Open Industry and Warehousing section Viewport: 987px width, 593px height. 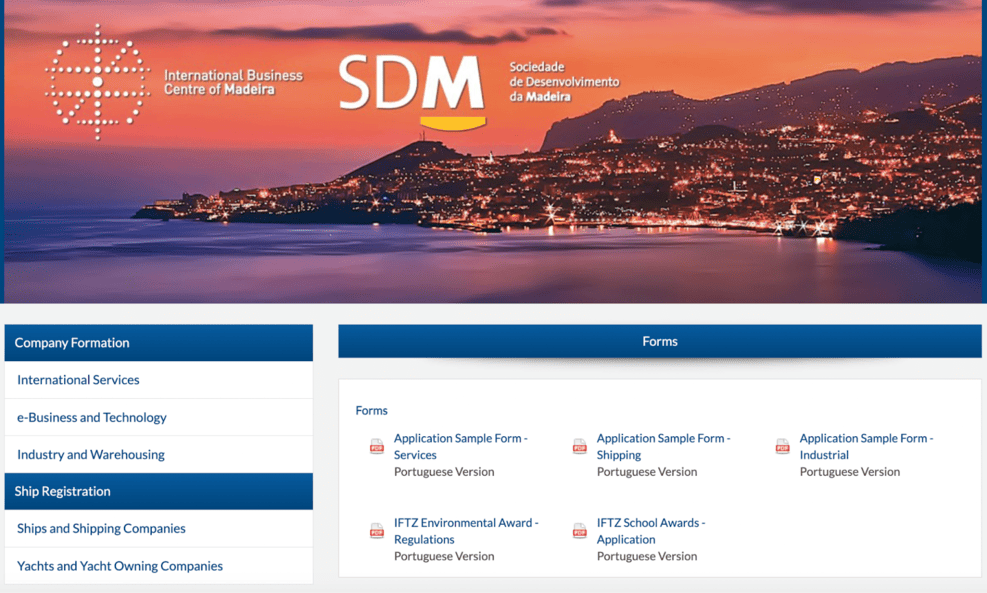click(91, 454)
